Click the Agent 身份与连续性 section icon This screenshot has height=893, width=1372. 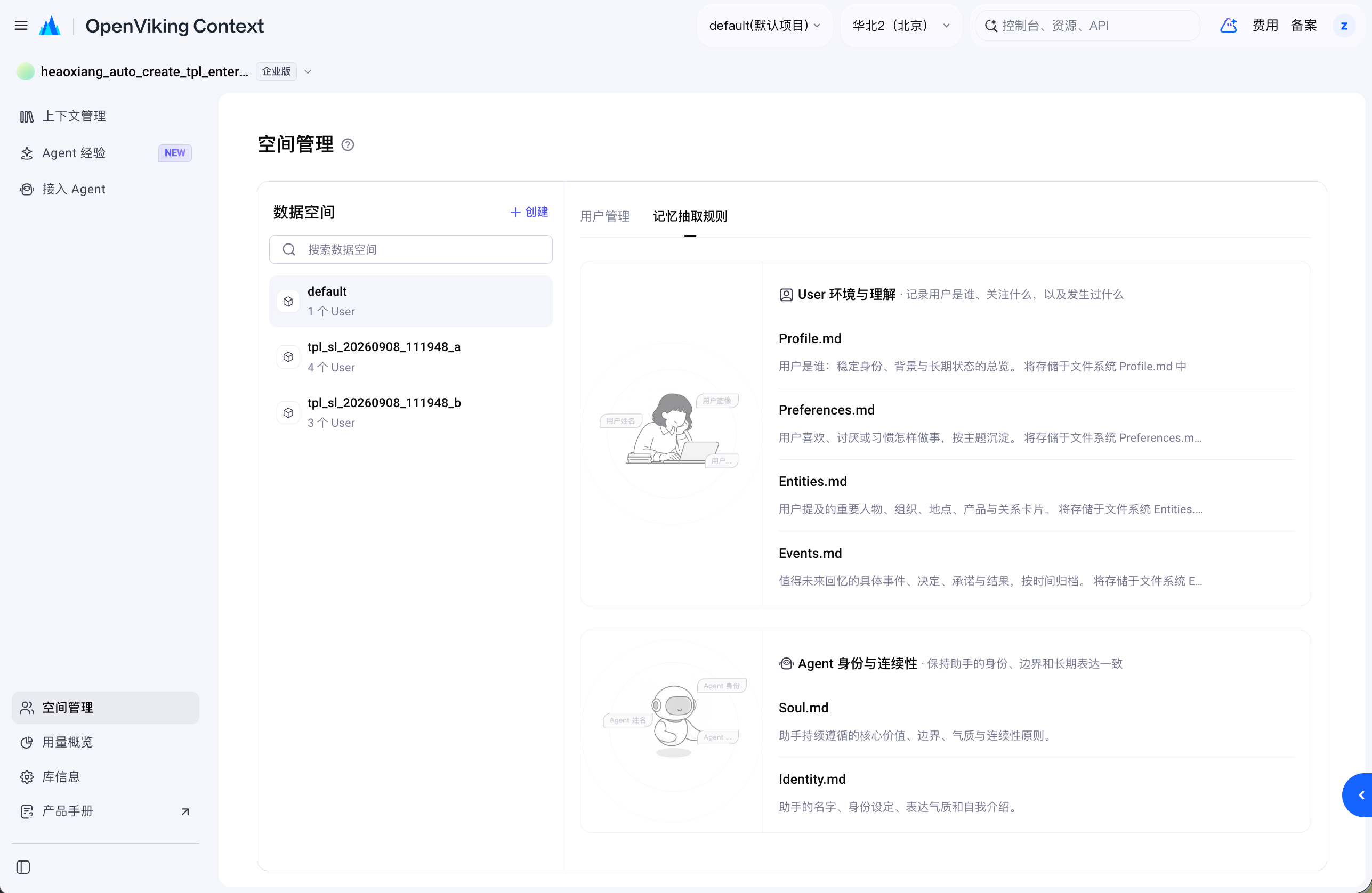786,664
